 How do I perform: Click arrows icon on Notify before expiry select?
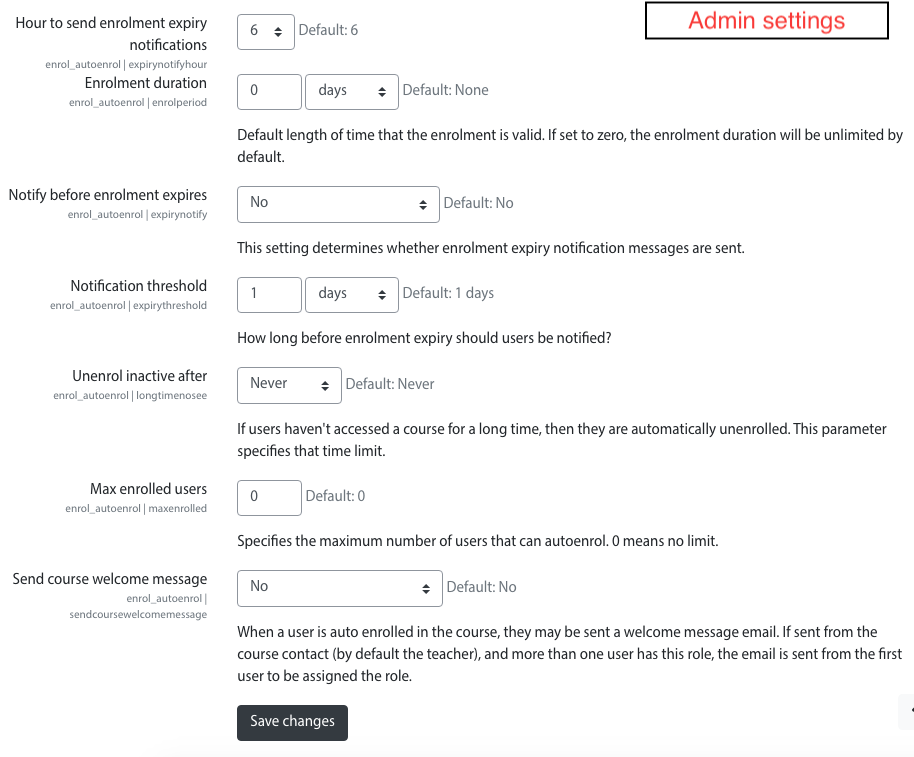tap(423, 205)
